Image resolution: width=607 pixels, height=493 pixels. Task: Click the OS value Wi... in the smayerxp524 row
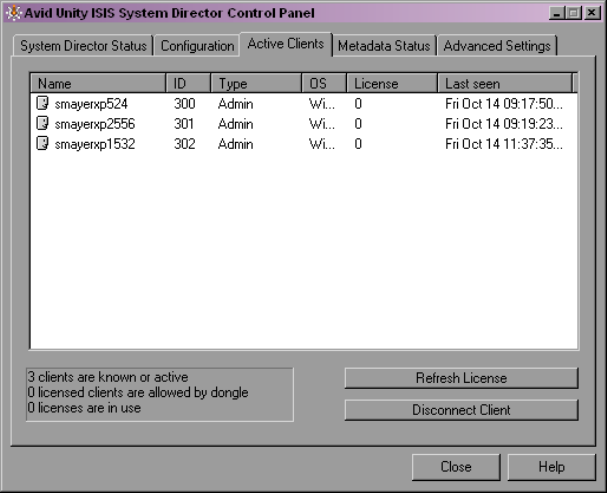point(322,104)
